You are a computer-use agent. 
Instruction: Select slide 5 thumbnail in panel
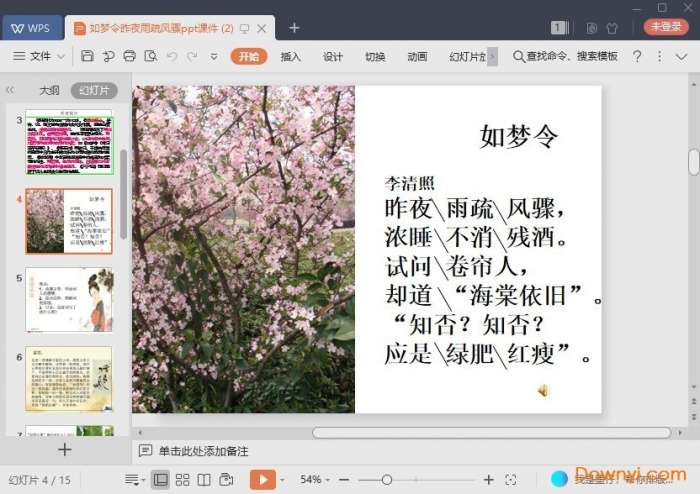[x=69, y=300]
